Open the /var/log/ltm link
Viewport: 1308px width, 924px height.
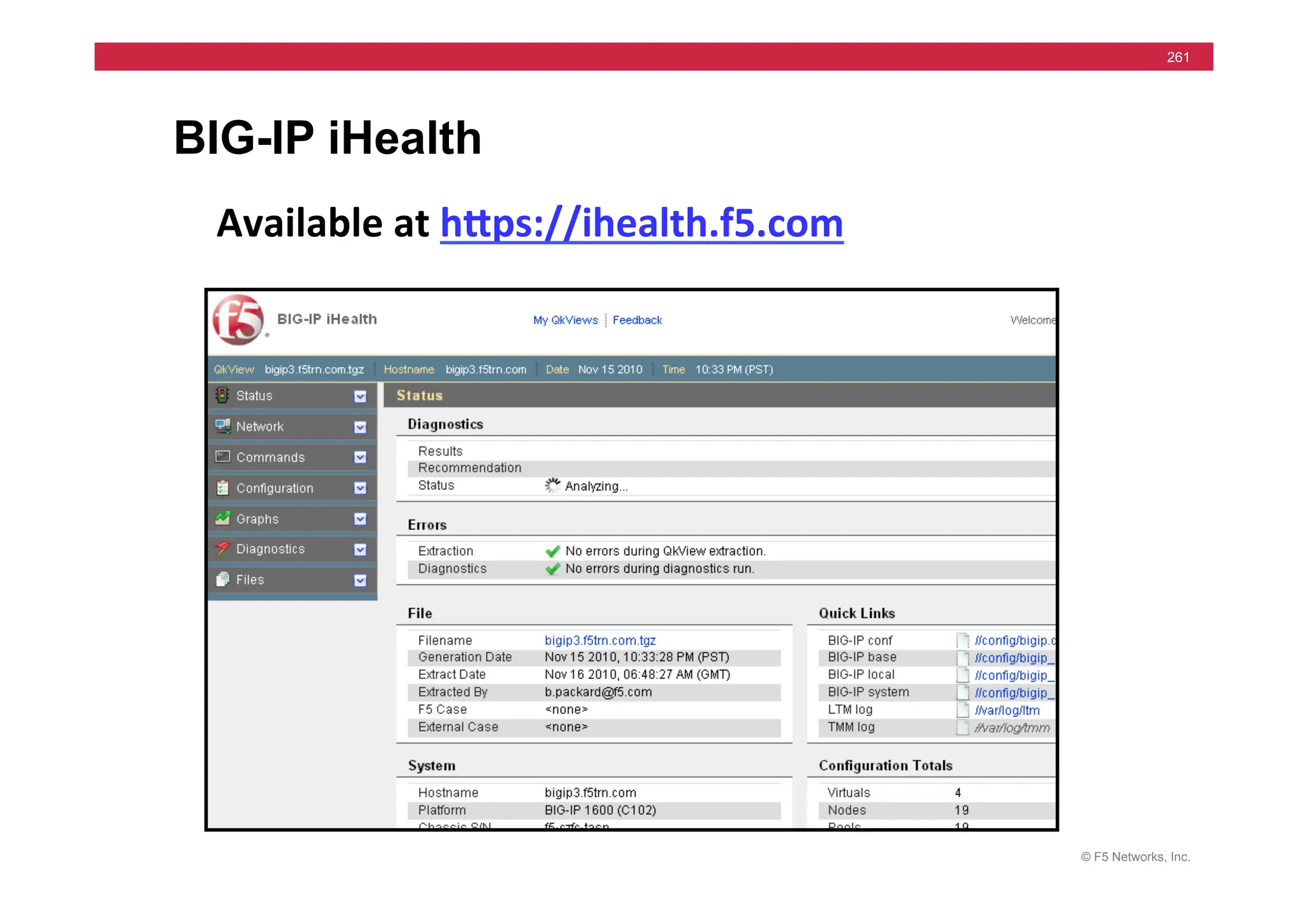coord(1007,710)
